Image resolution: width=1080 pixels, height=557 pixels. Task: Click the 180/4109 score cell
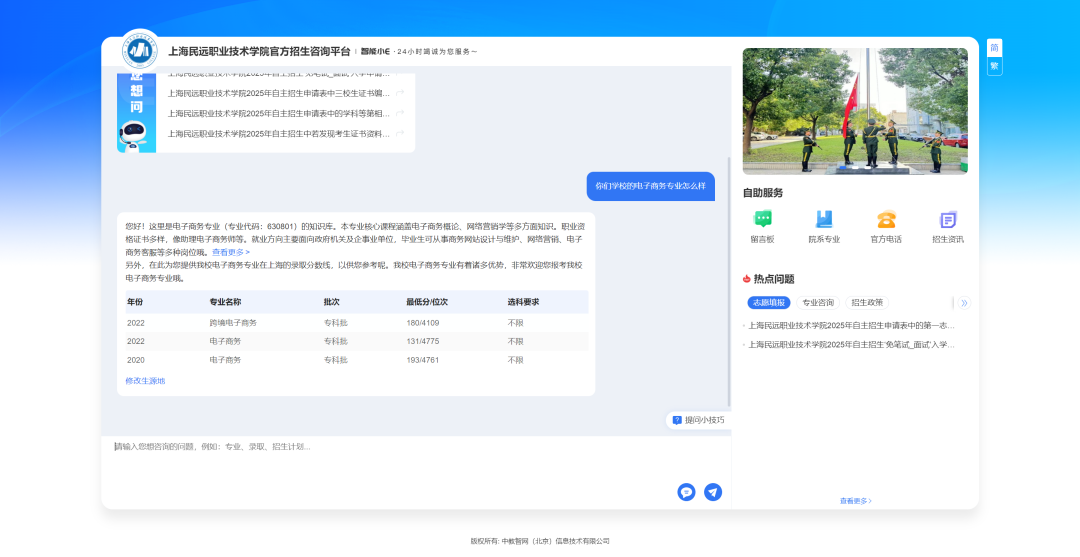(x=423, y=323)
